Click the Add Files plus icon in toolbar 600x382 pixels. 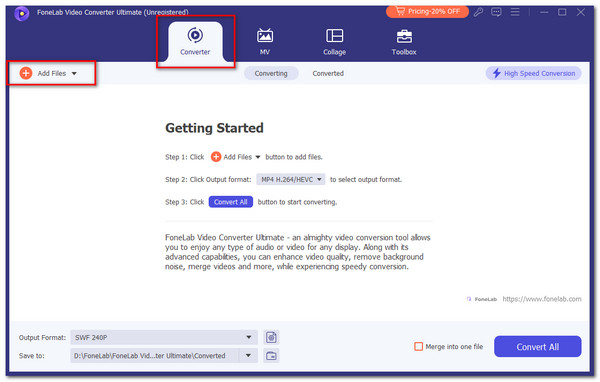click(26, 73)
